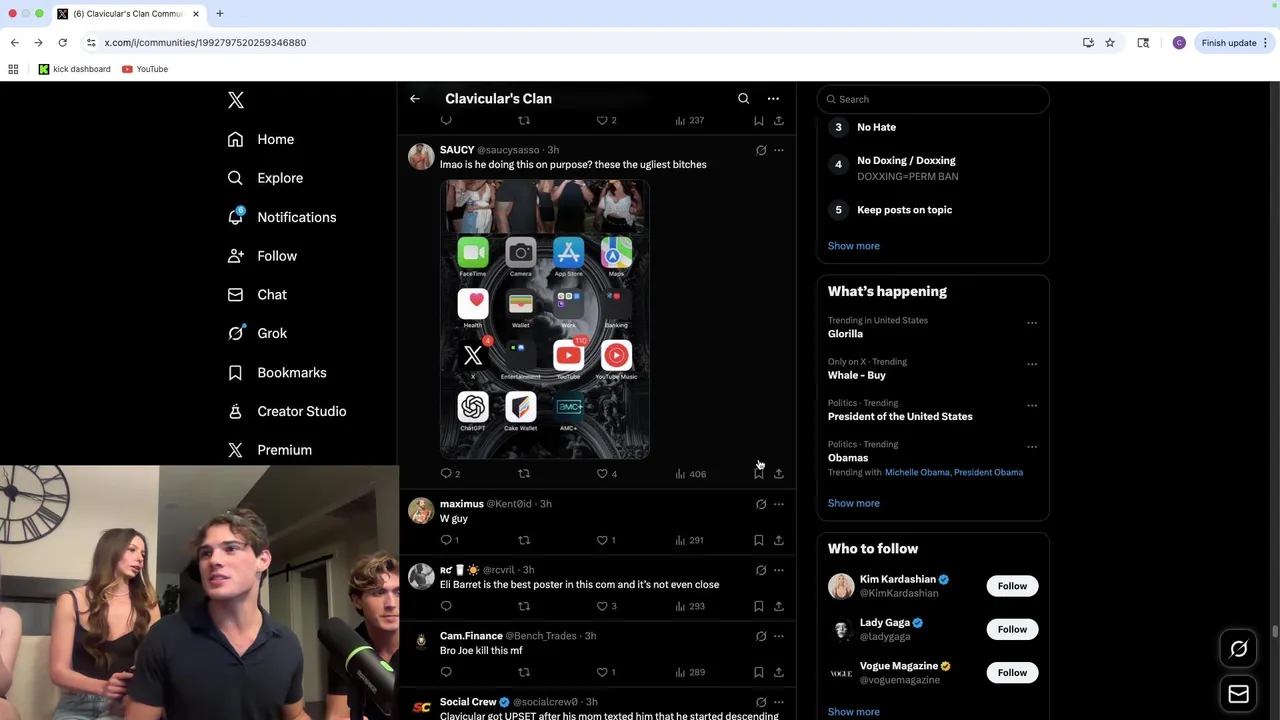Reply to maximus's W guy post
This screenshot has height=720, width=1280.
450,540
